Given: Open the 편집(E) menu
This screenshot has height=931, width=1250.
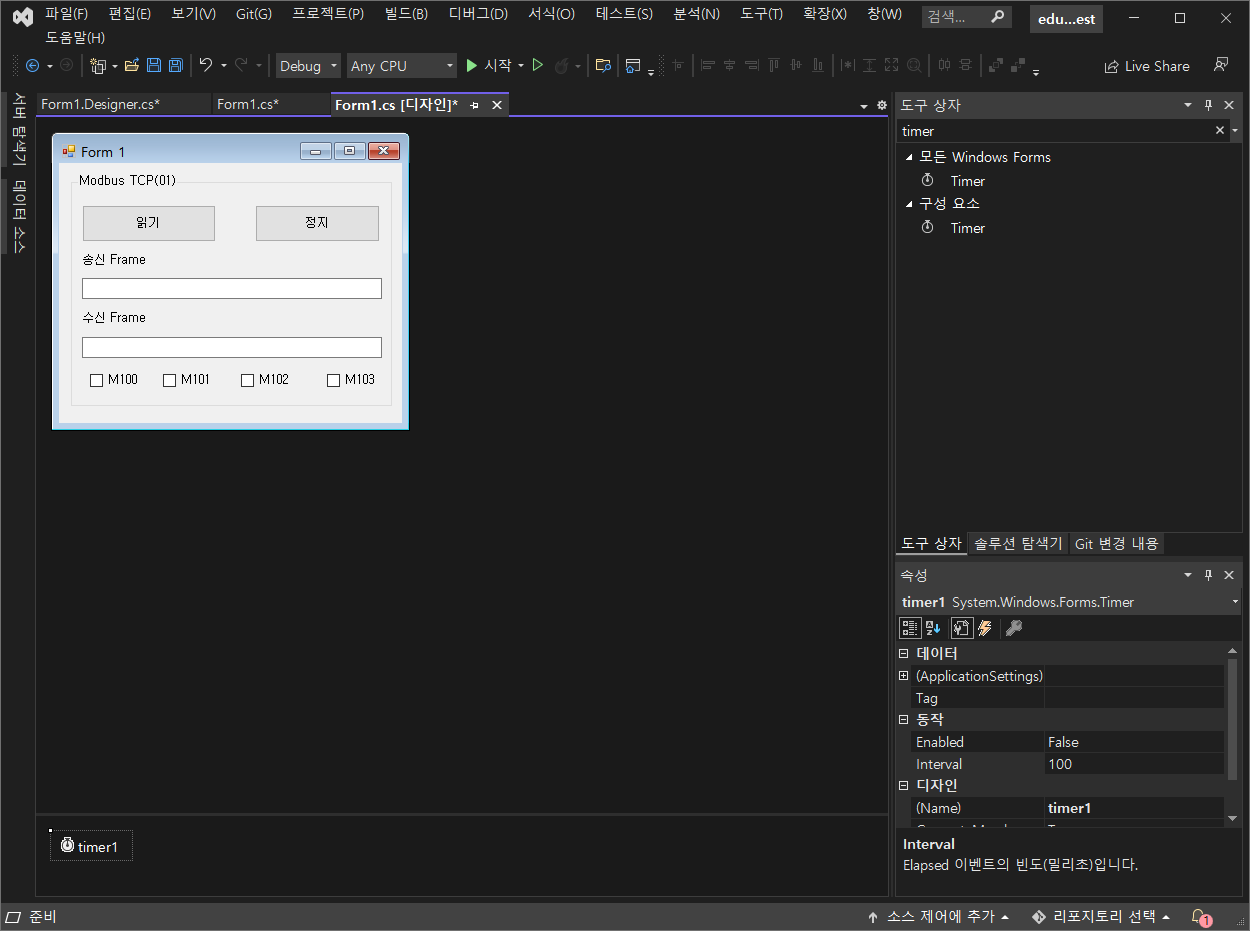Looking at the screenshot, I should (130, 14).
